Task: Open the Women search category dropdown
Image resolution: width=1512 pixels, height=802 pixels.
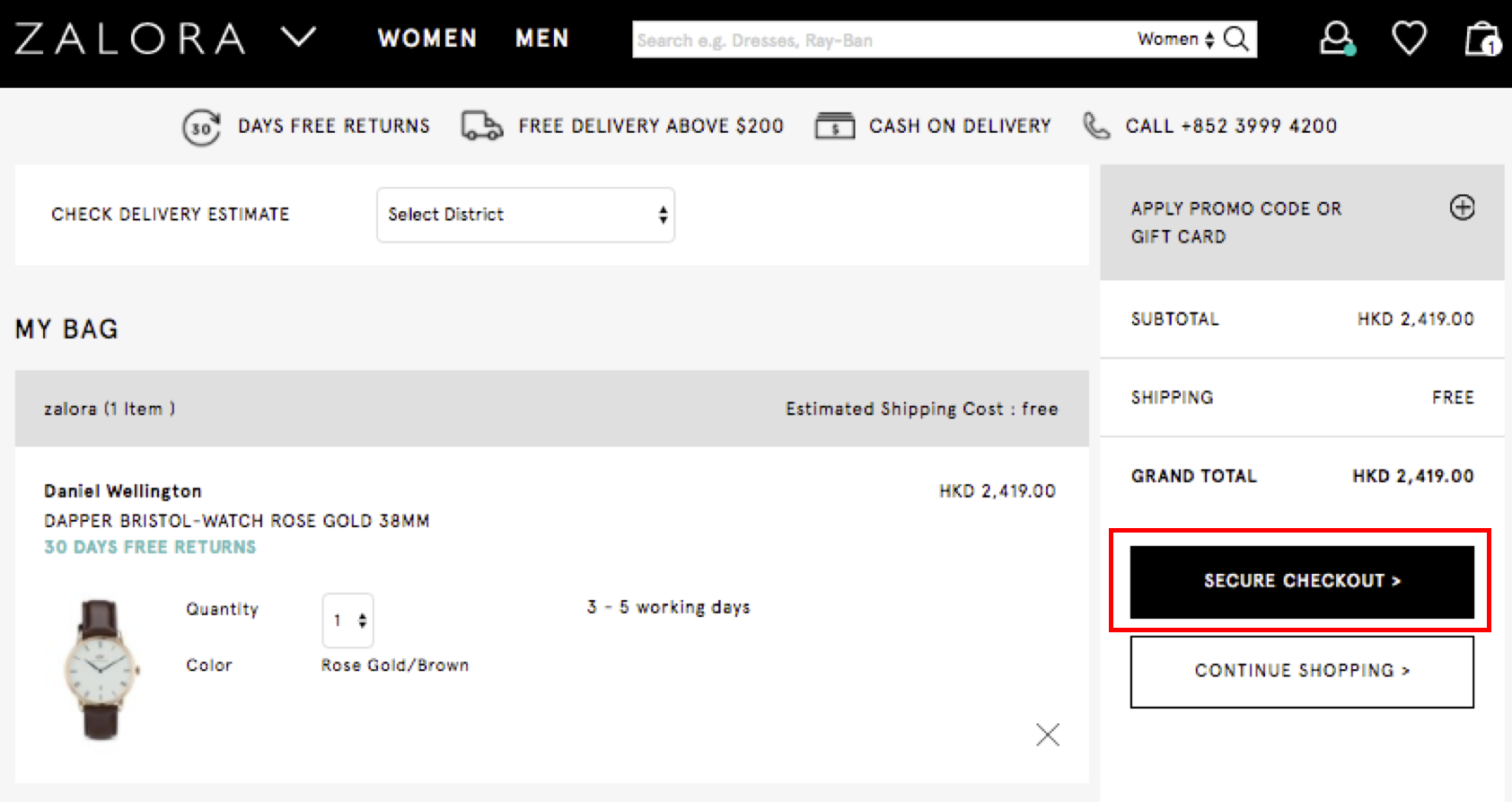Action: tap(1175, 40)
